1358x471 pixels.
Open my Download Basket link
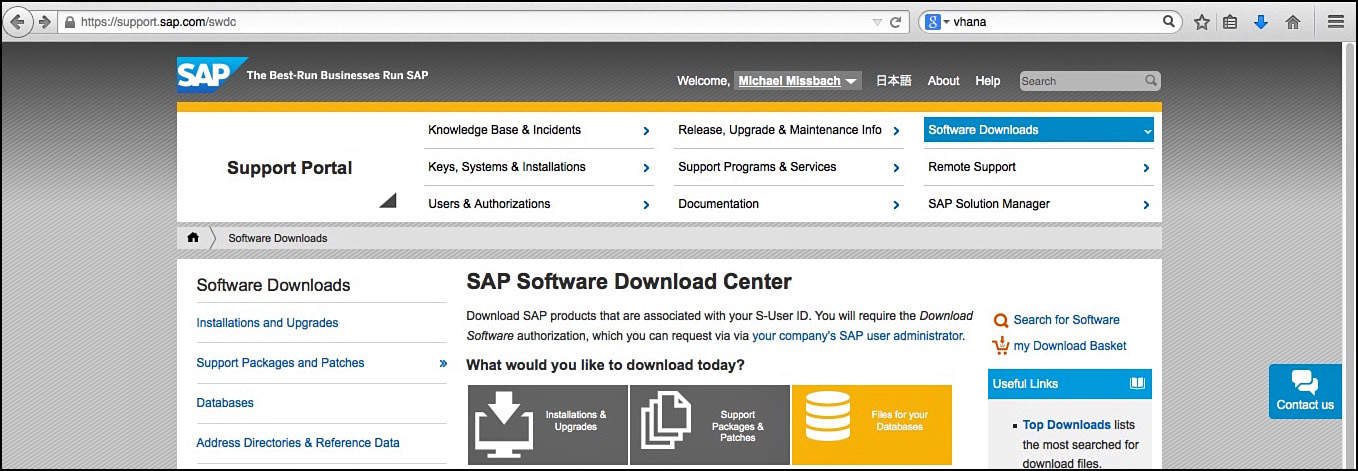1070,346
